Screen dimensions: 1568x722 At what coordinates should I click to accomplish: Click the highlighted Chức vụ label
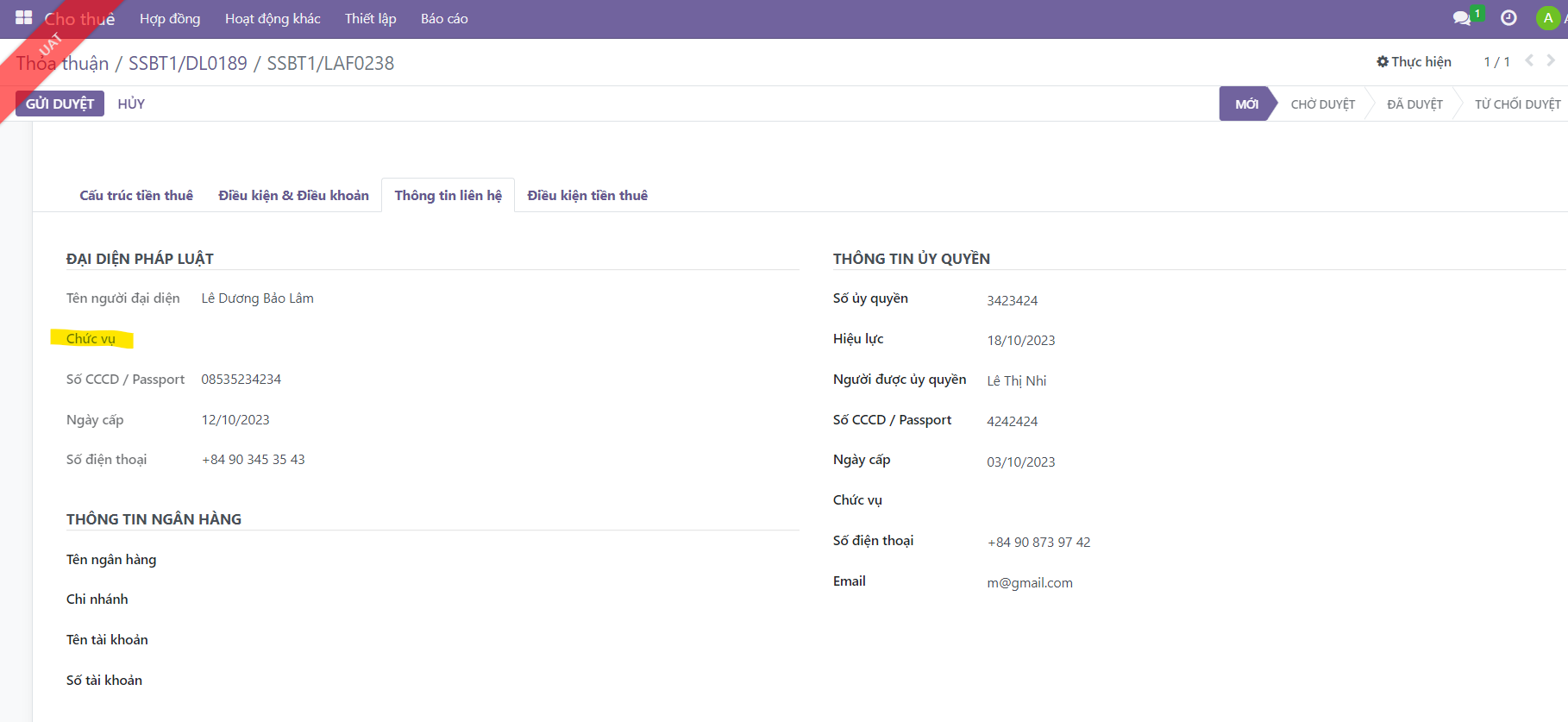[x=91, y=338]
